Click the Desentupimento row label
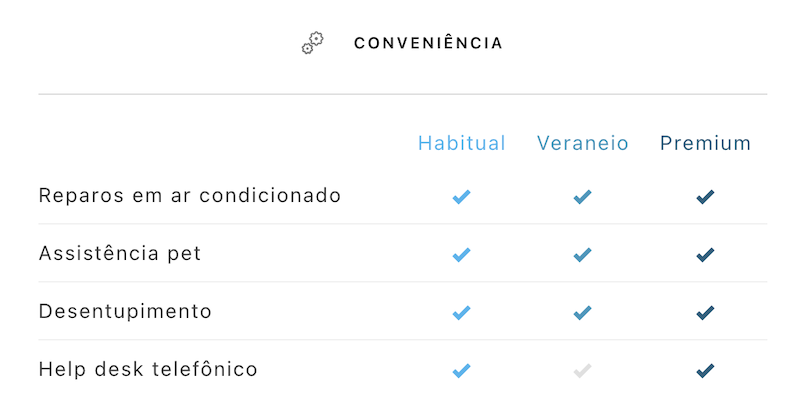The width and height of the screenshot is (800, 410). pos(125,312)
